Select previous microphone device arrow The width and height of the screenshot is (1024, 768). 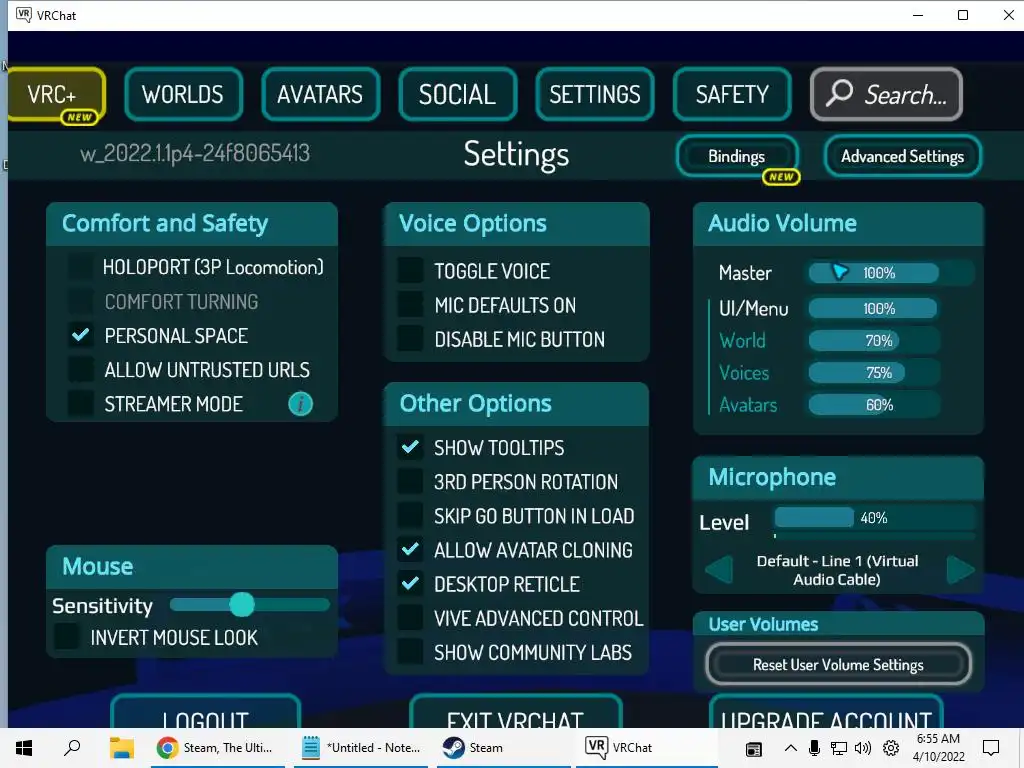click(719, 569)
